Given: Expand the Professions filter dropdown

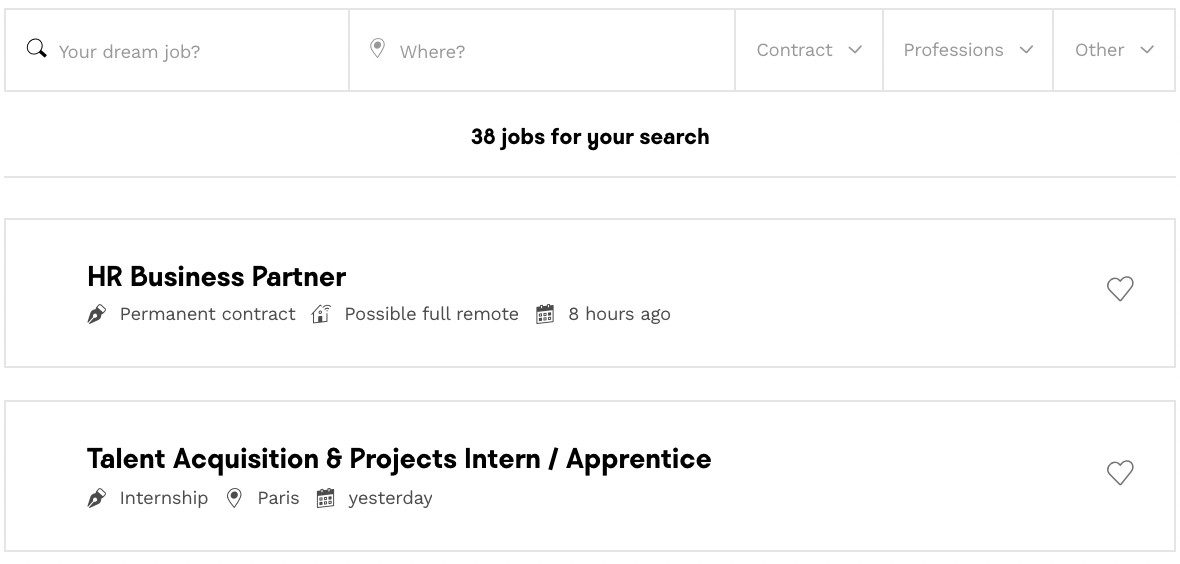Looking at the screenshot, I should 967,50.
